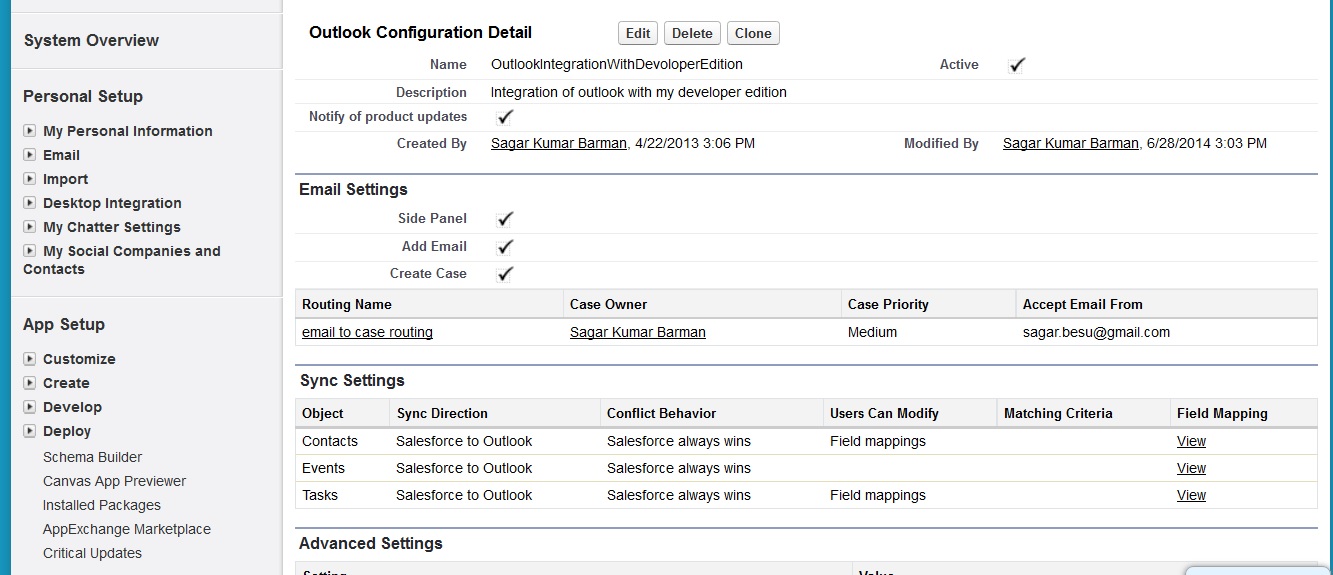Click the Side Panel checkmark
This screenshot has height=575, width=1333.
point(505,219)
